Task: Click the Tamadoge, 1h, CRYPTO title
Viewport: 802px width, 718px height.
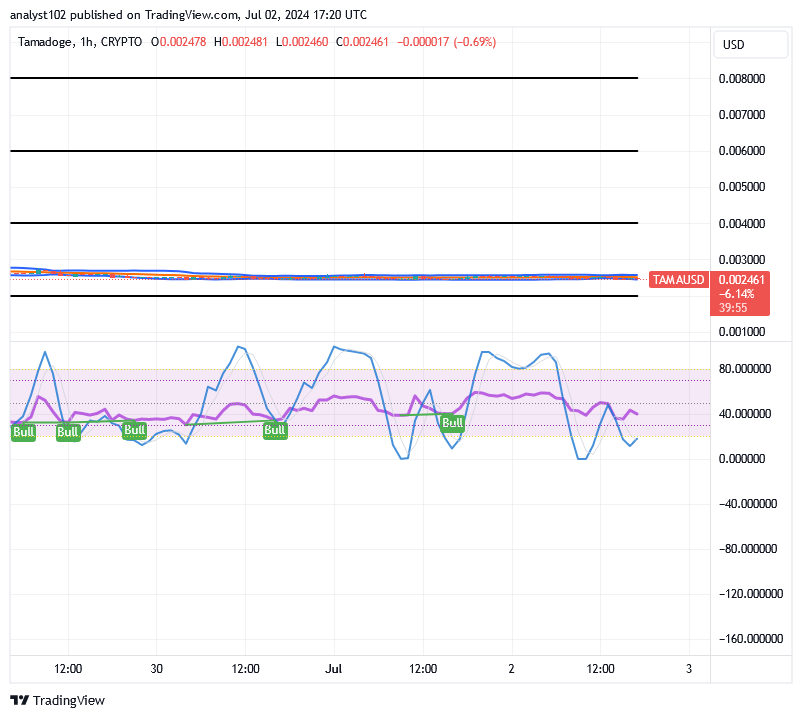Action: coord(80,42)
